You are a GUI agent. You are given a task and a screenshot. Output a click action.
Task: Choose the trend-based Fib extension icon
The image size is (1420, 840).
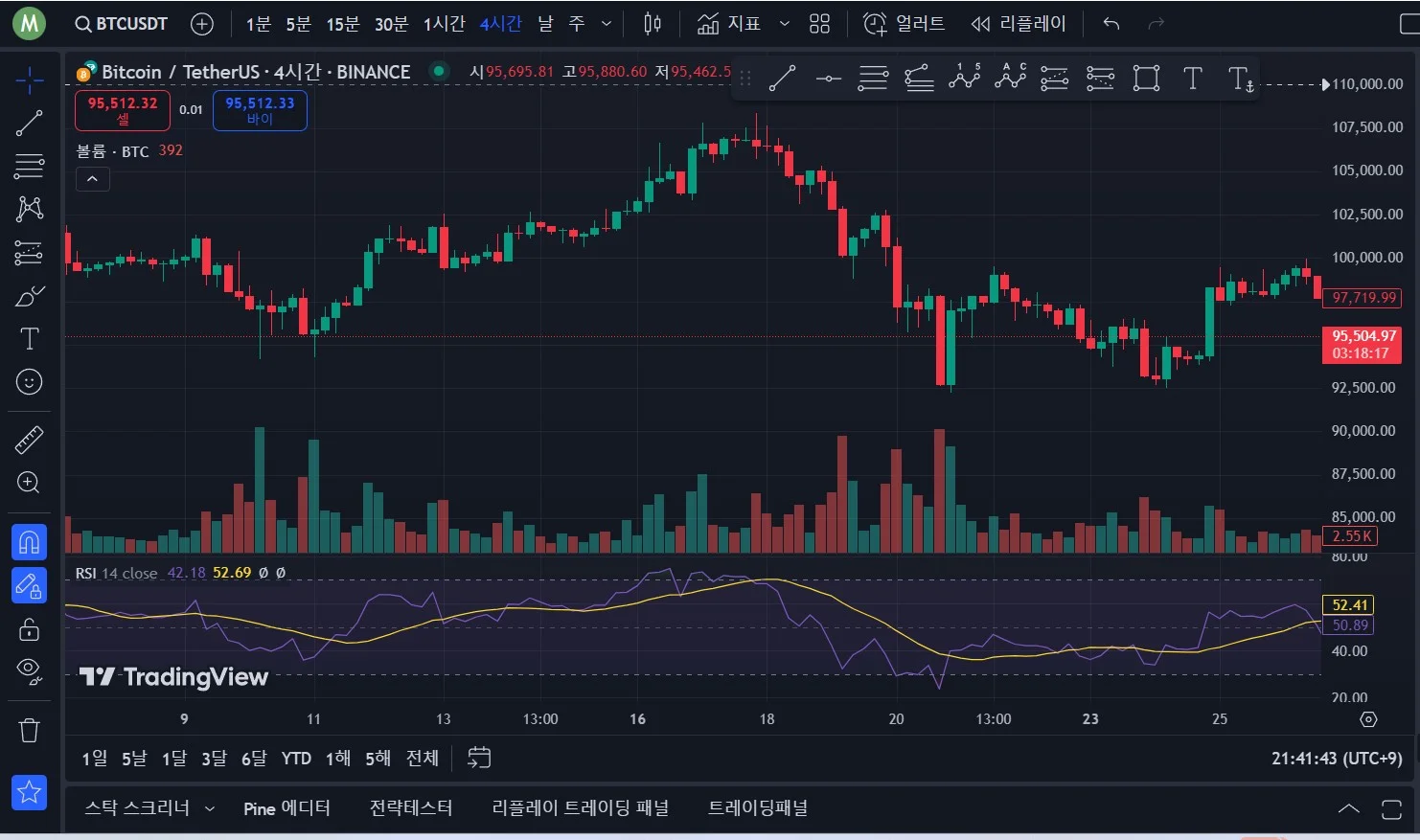coord(919,79)
